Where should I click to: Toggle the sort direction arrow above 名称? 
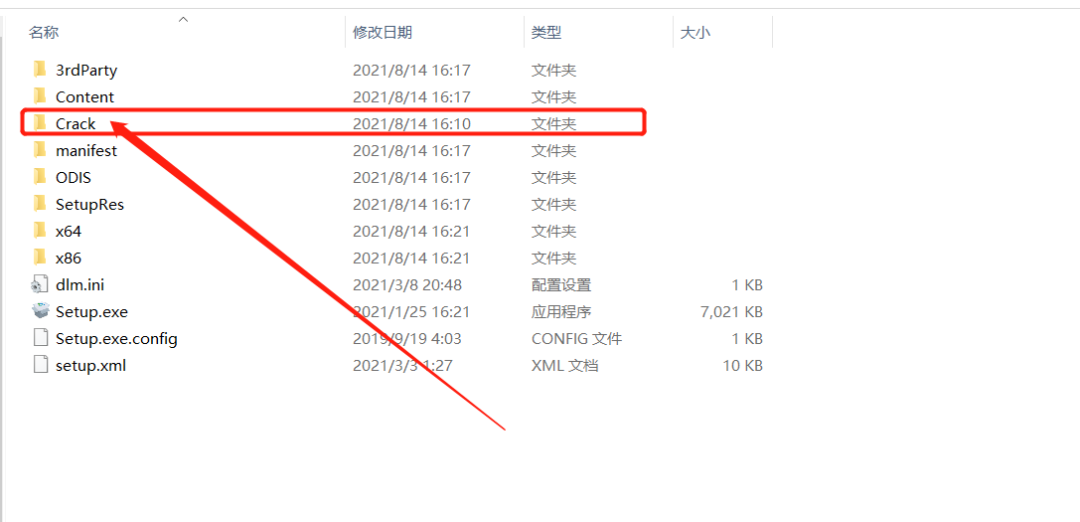tap(183, 19)
